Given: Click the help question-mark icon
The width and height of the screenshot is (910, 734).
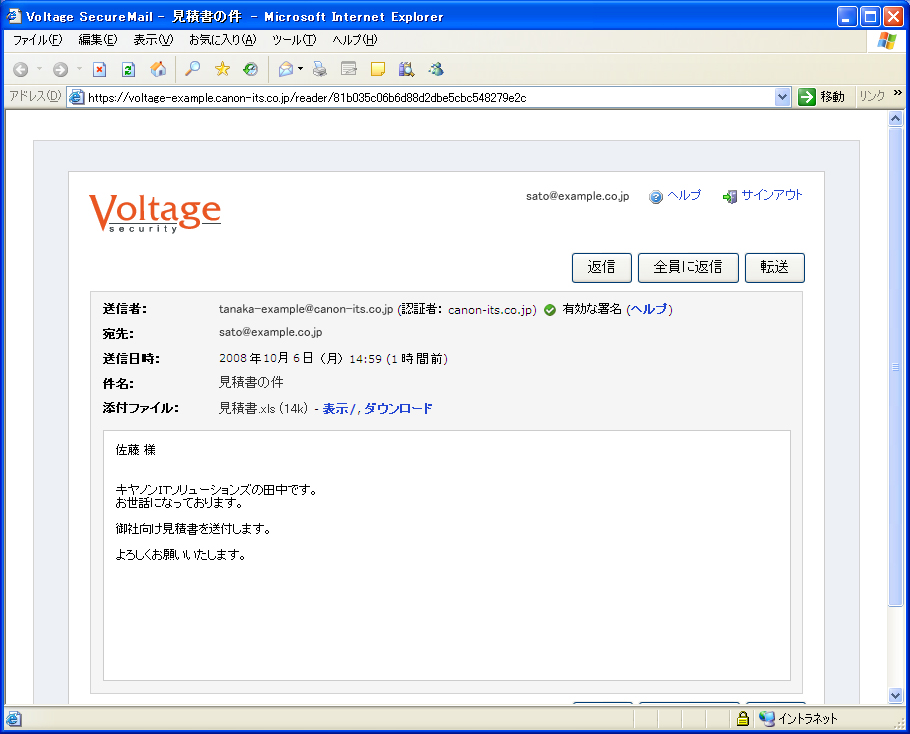Looking at the screenshot, I should click(656, 197).
